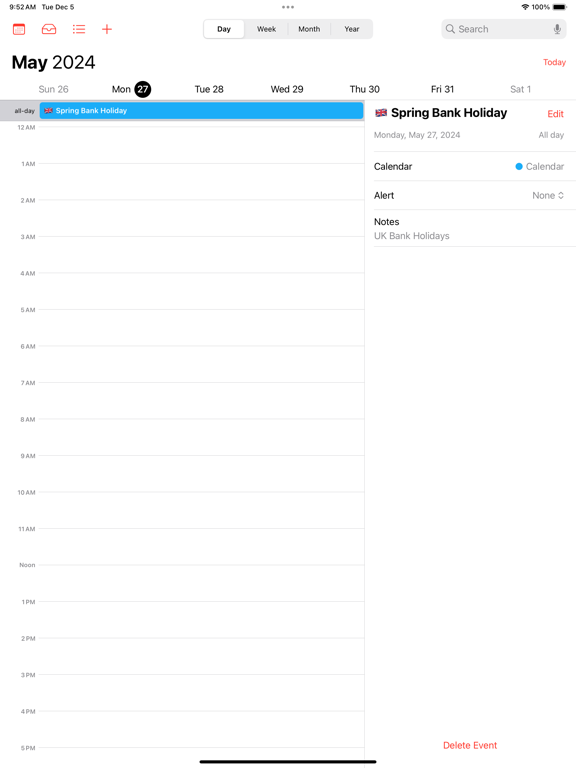Show the events list view icon
This screenshot has width=576, height=768.
[x=79, y=29]
